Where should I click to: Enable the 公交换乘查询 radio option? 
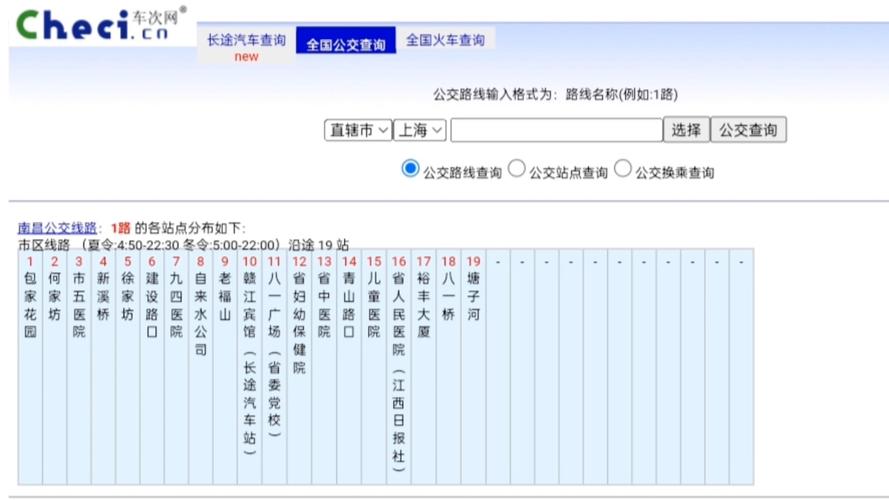pyautogui.click(x=623, y=169)
